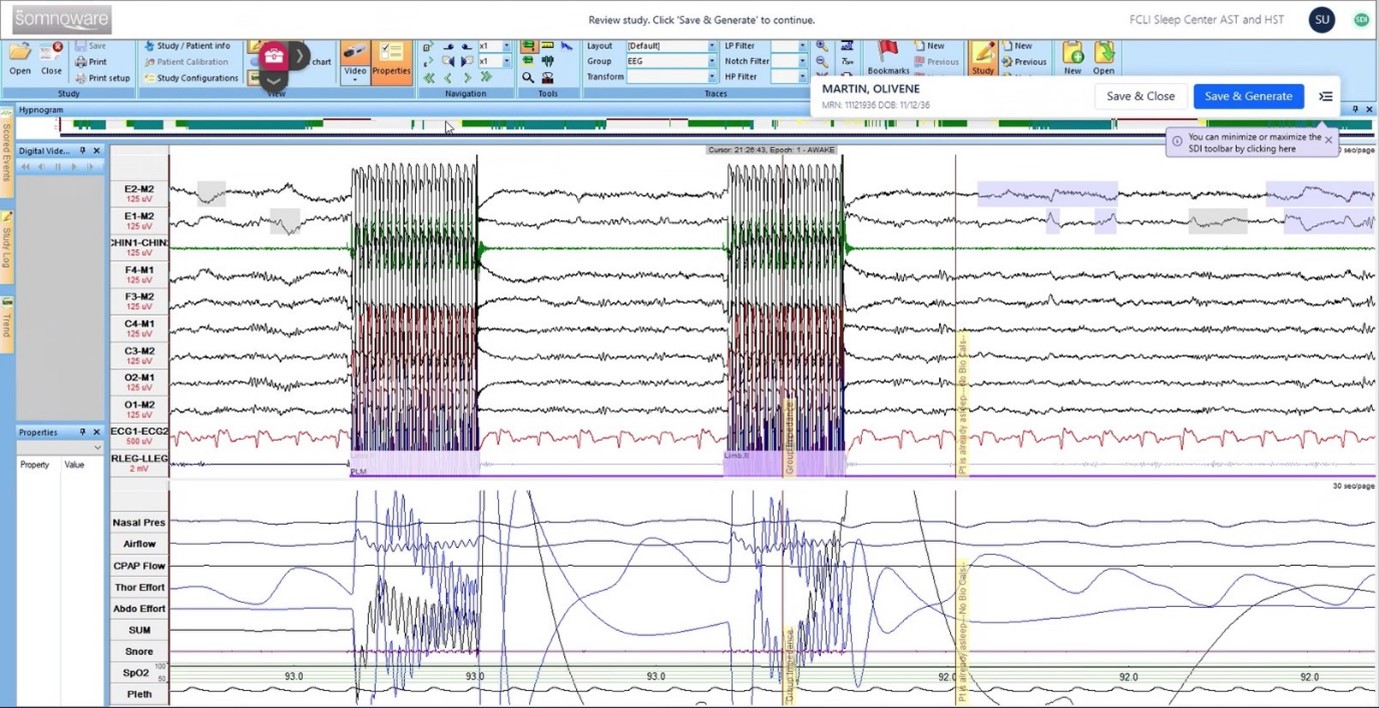Viewport: 1379px width, 708px height.
Task: Open the LP Filter dropdown
Action: [x=802, y=46]
